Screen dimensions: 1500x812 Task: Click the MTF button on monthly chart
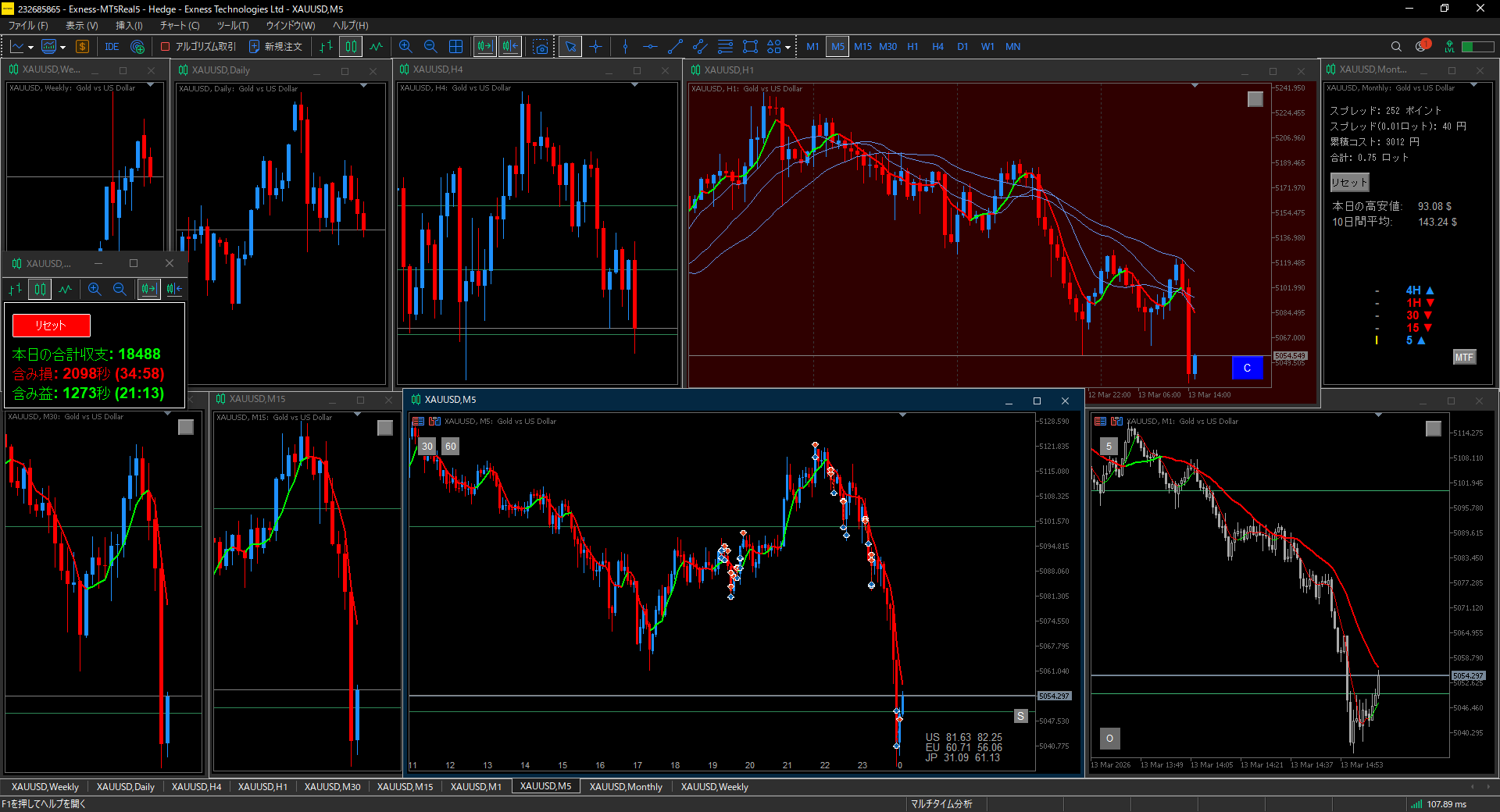[1463, 358]
